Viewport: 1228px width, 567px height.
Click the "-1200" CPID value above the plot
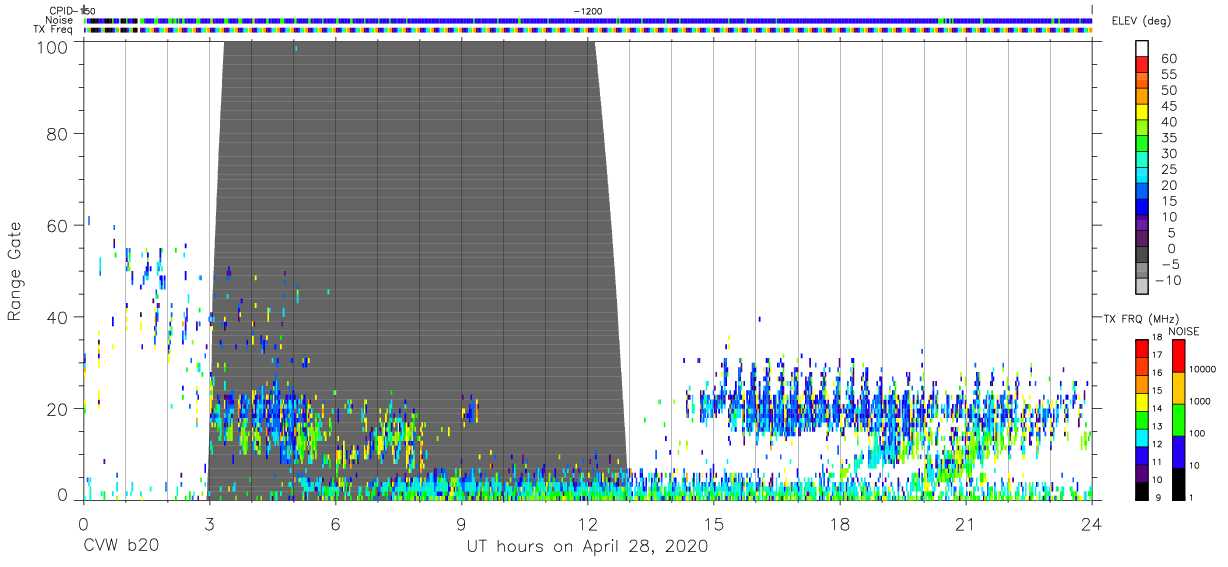coord(587,10)
